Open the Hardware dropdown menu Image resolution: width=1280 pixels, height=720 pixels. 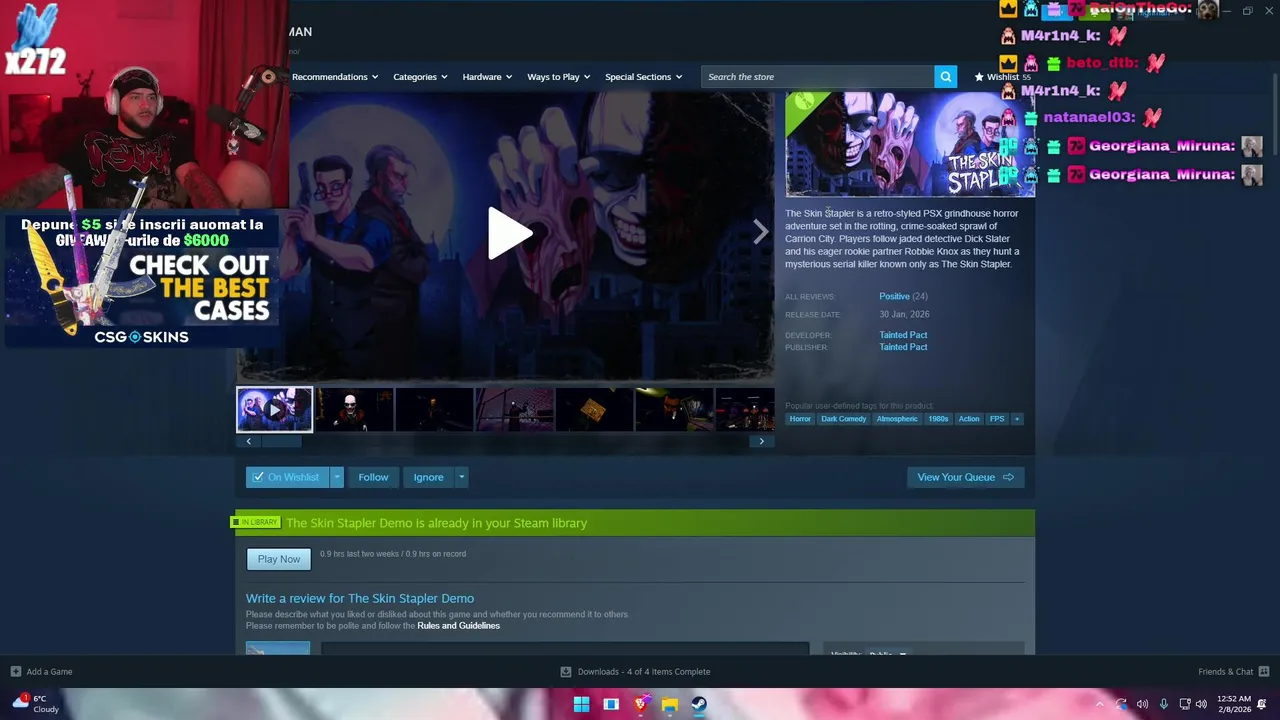[487, 77]
